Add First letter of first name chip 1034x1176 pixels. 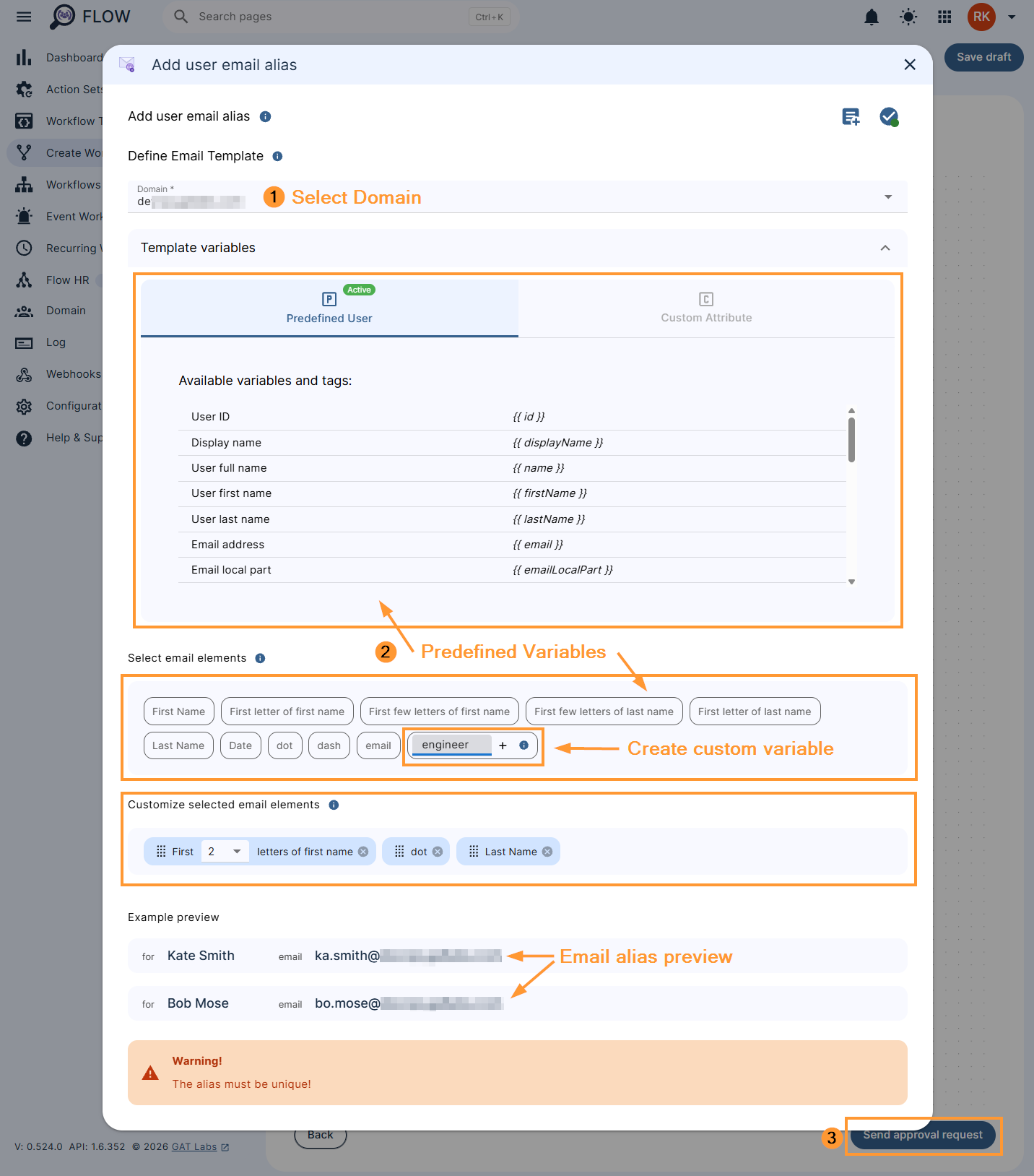tap(287, 712)
